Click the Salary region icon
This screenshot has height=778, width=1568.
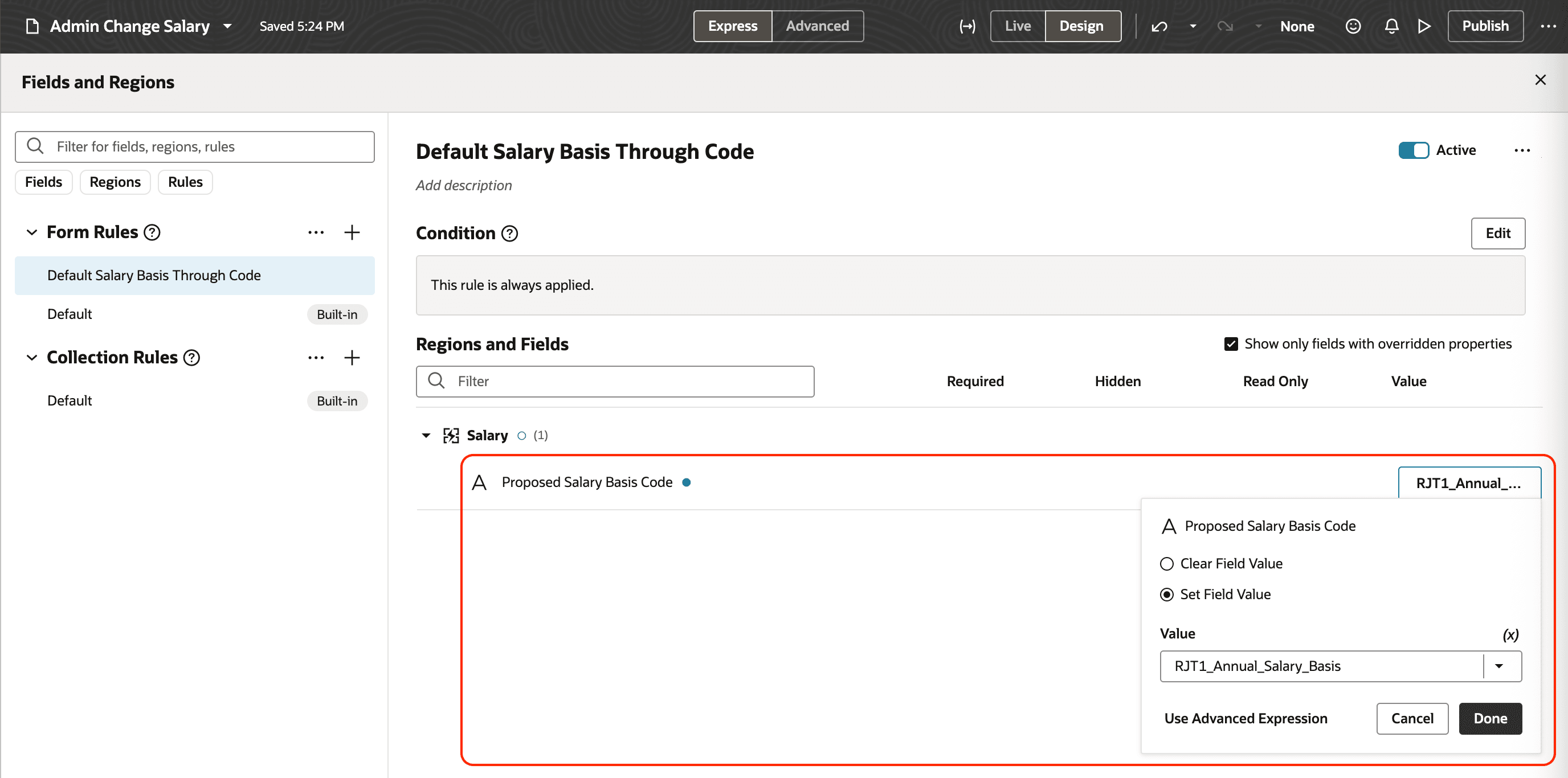coord(451,435)
